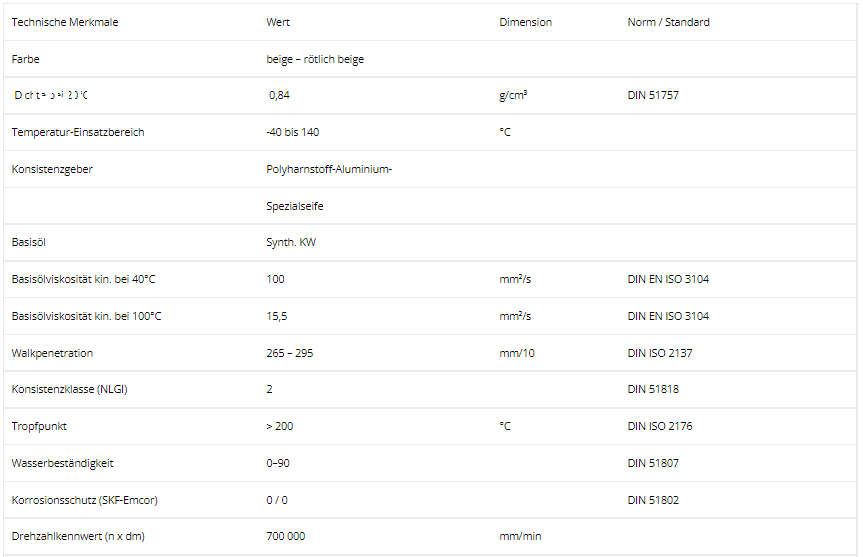Viewport: 863px width, 557px height.
Task: Click the 'Polyharnstoff-Aluminium-' cell
Action: click(x=329, y=169)
